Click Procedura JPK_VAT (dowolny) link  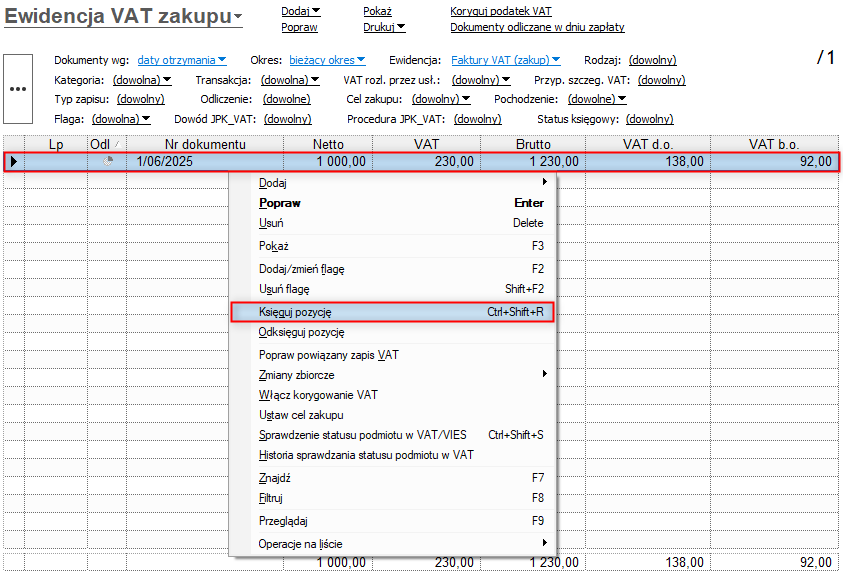pos(477,119)
